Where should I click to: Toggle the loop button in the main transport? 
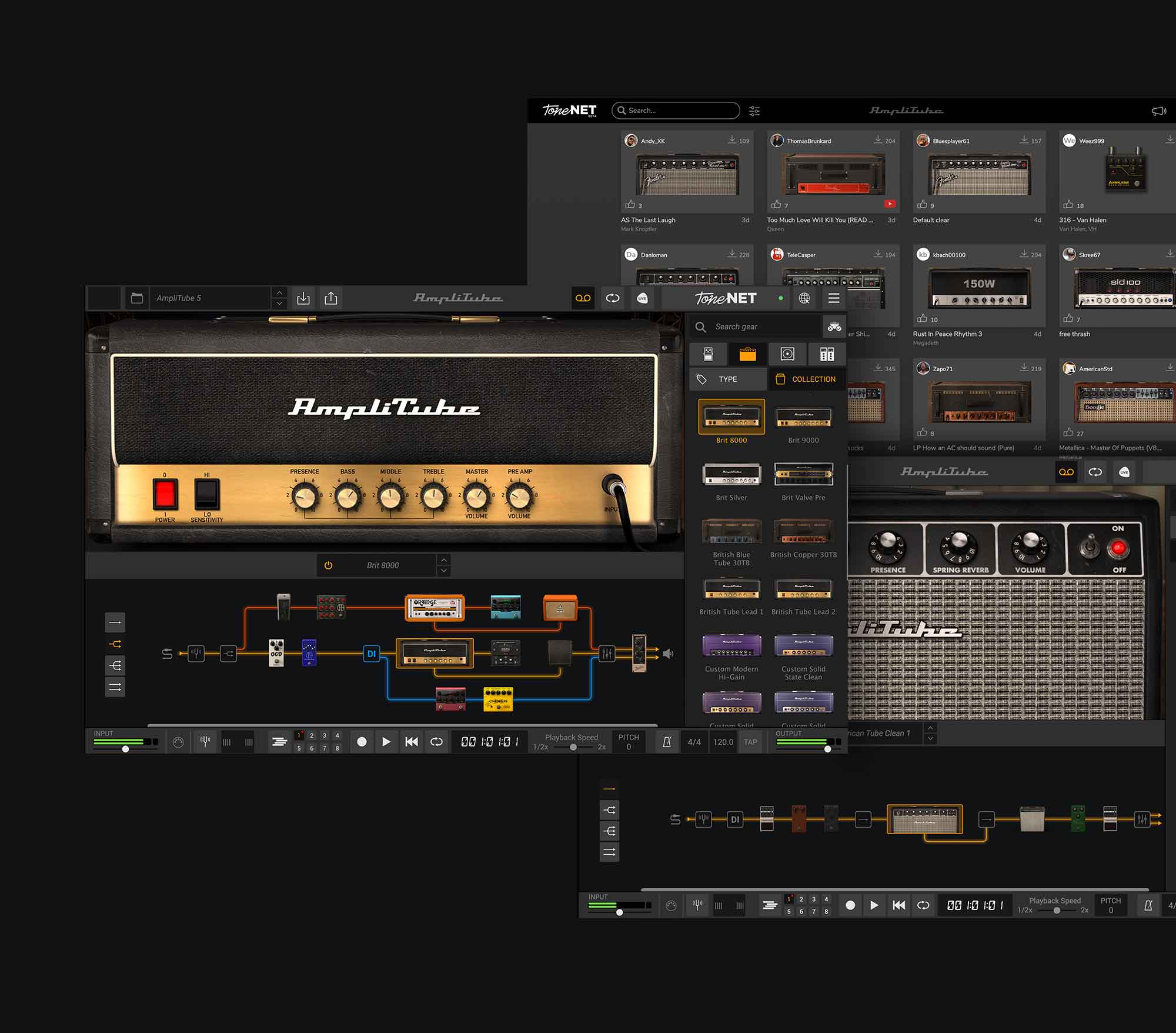(436, 742)
